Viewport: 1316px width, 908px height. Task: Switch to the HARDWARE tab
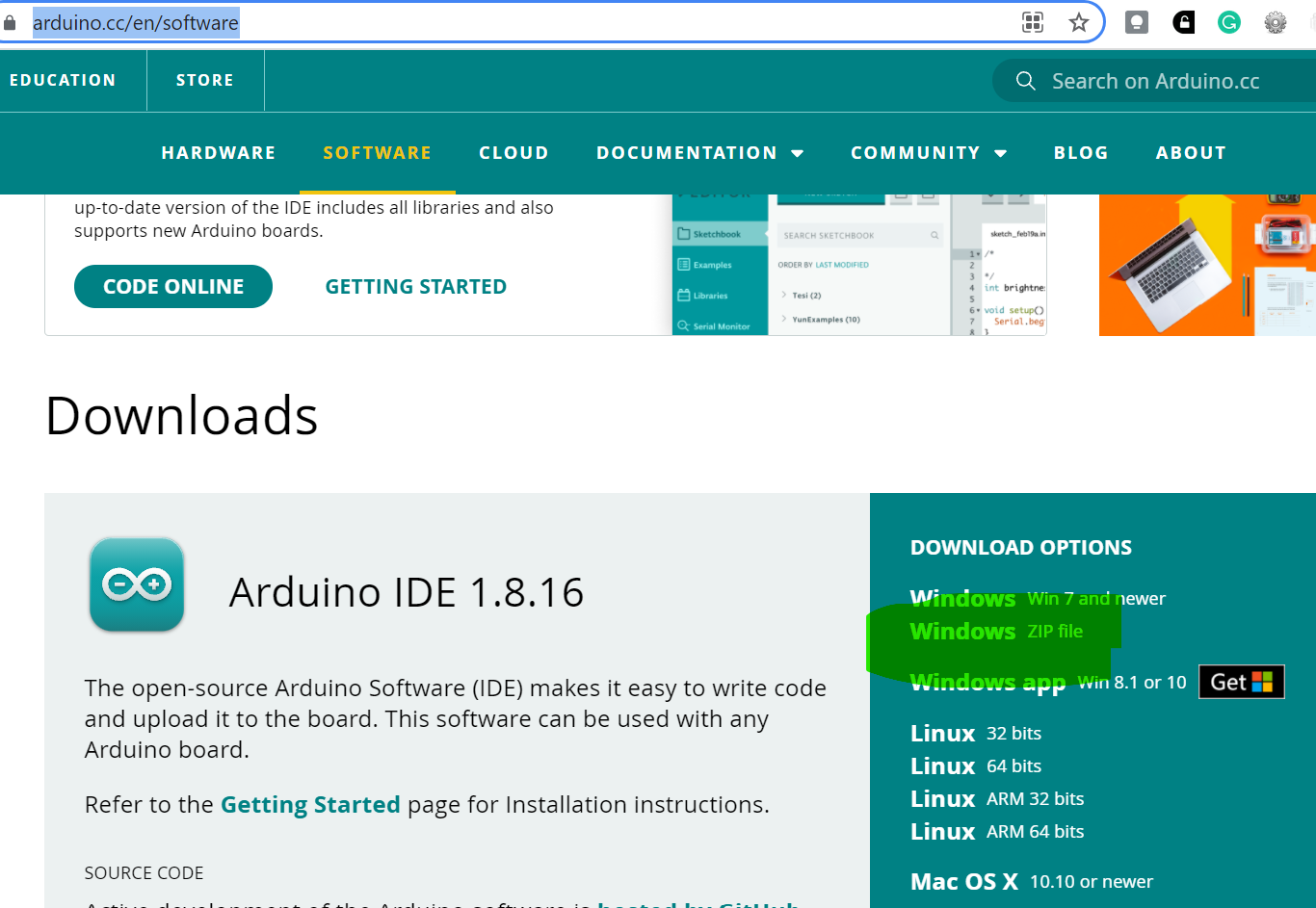tap(218, 152)
